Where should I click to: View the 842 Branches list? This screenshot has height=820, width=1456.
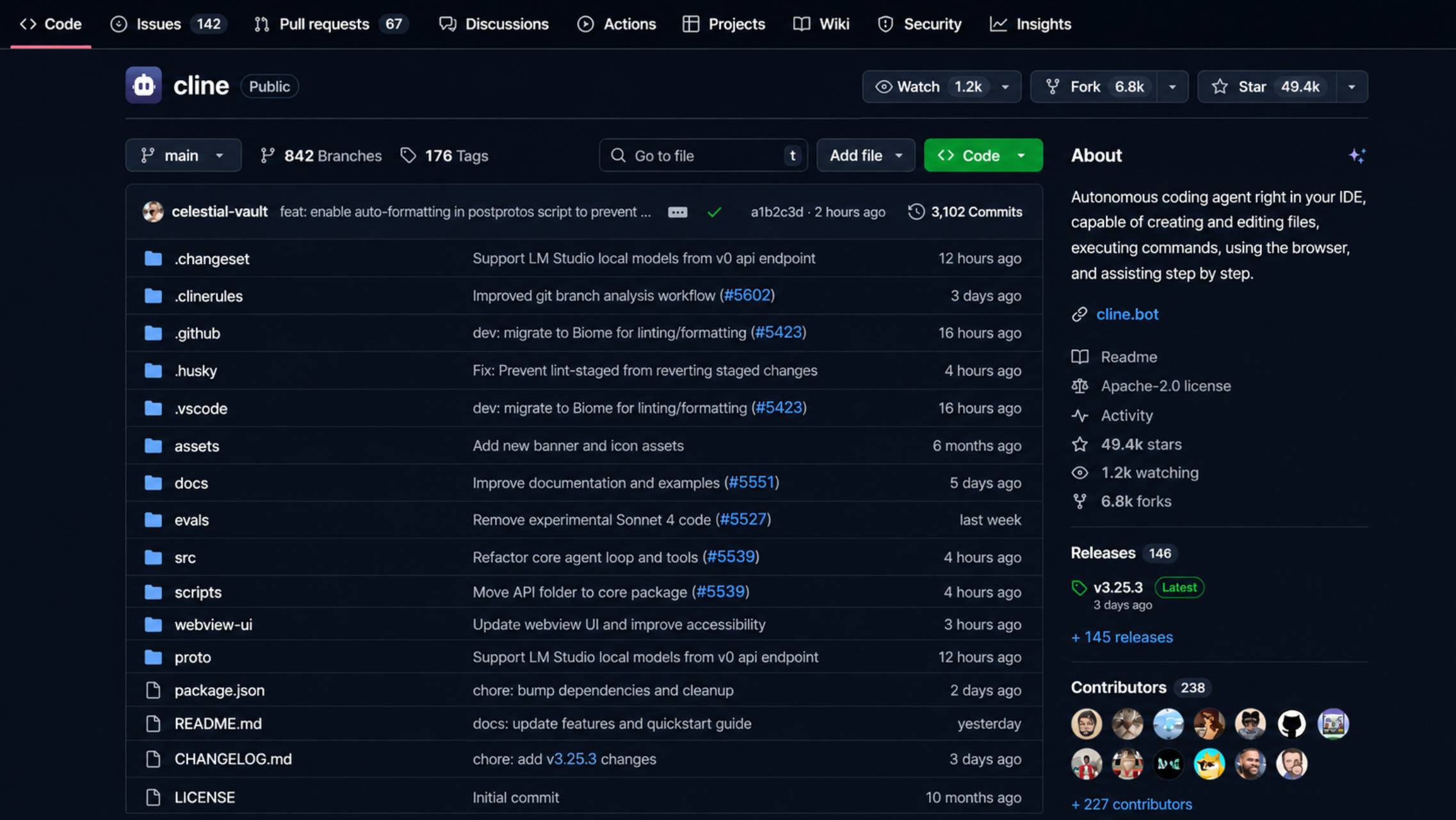coord(321,155)
